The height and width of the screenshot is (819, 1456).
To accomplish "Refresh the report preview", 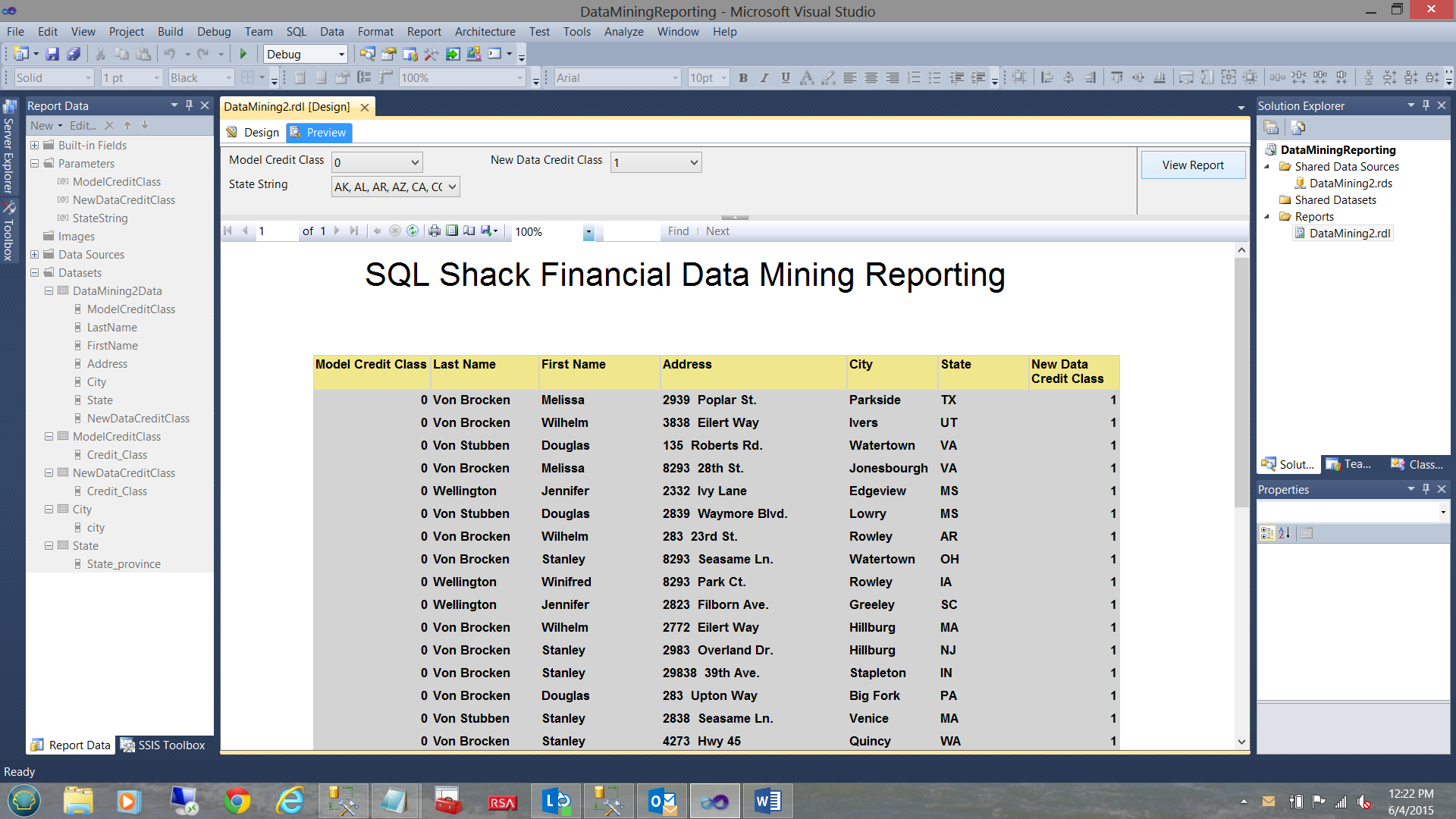I will 413,231.
